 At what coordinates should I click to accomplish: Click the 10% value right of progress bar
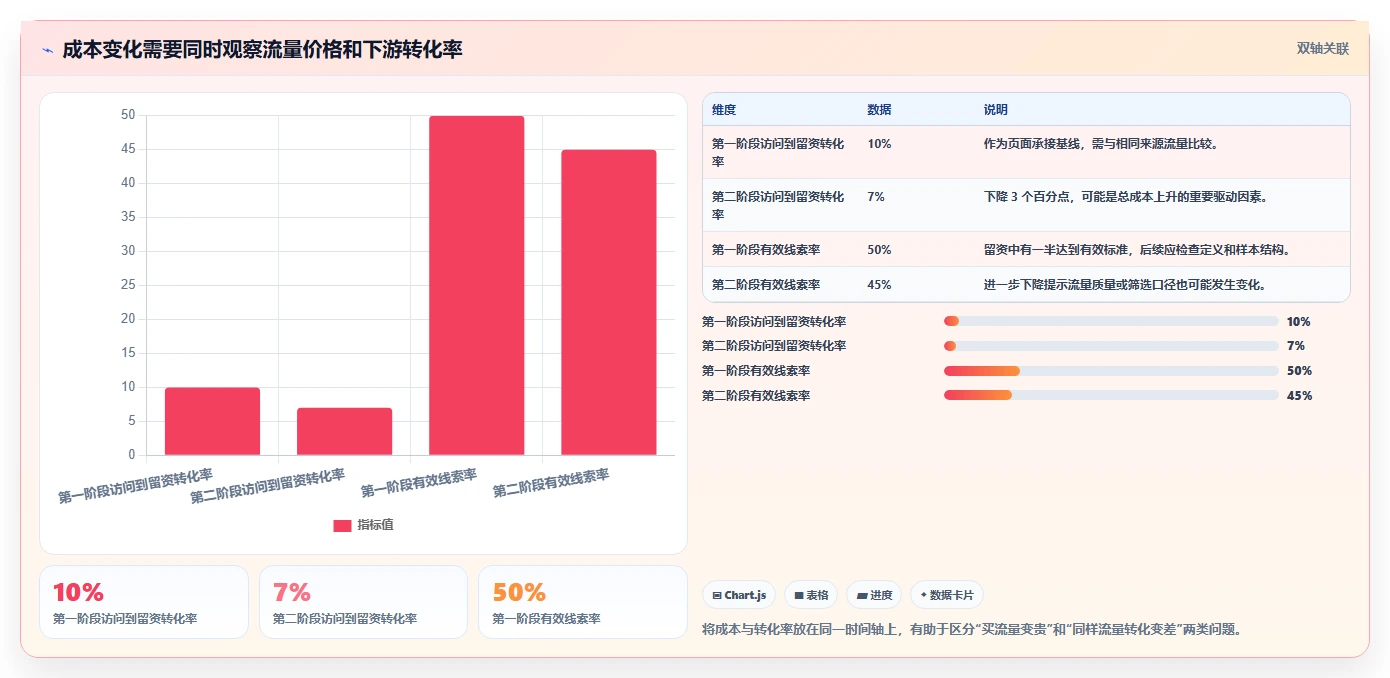pos(1299,322)
